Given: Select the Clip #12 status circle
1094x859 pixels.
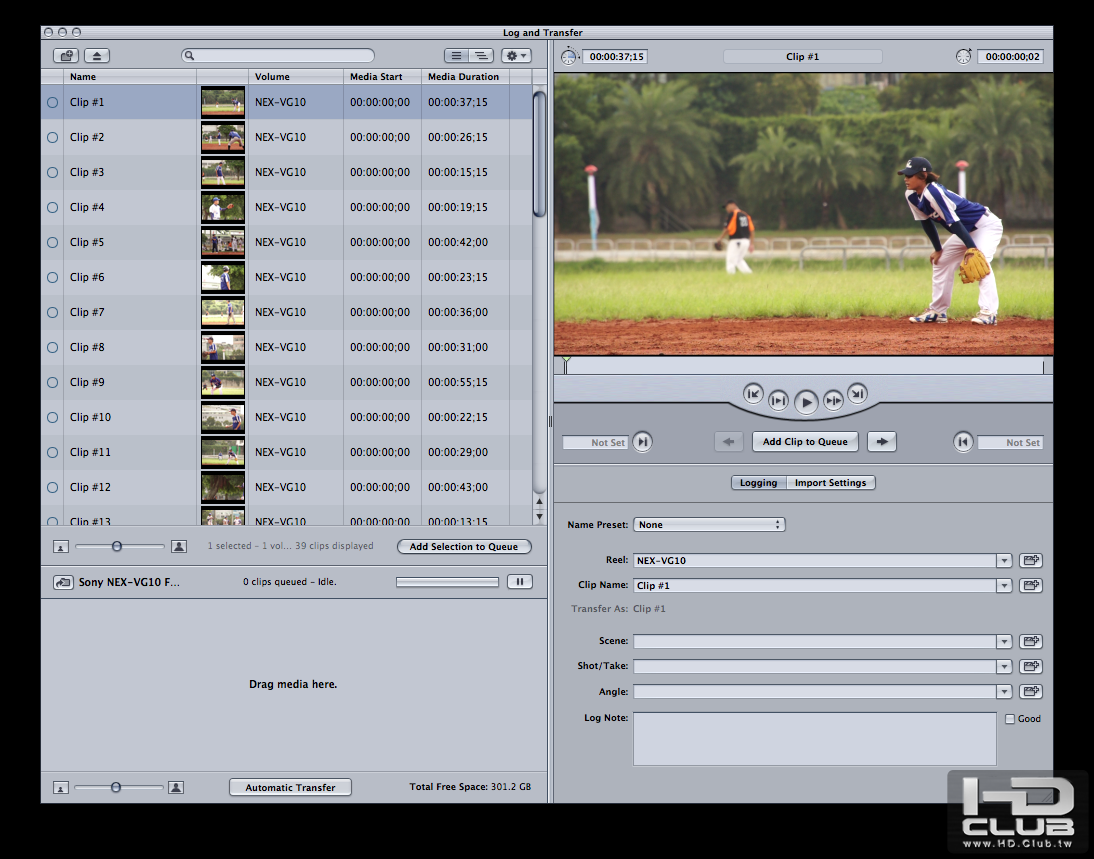Looking at the screenshot, I should [x=52, y=488].
